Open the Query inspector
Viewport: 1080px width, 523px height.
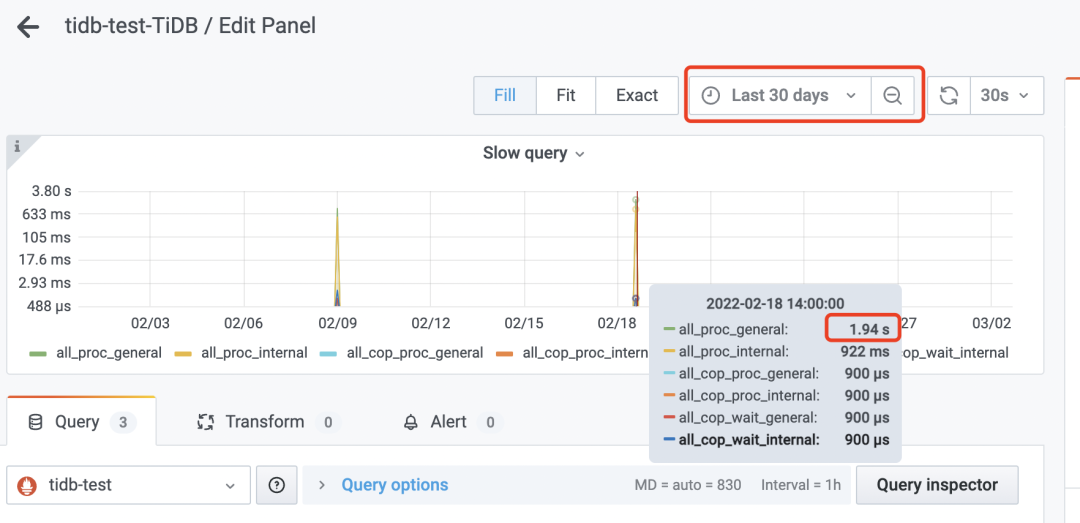pyautogui.click(x=937, y=485)
